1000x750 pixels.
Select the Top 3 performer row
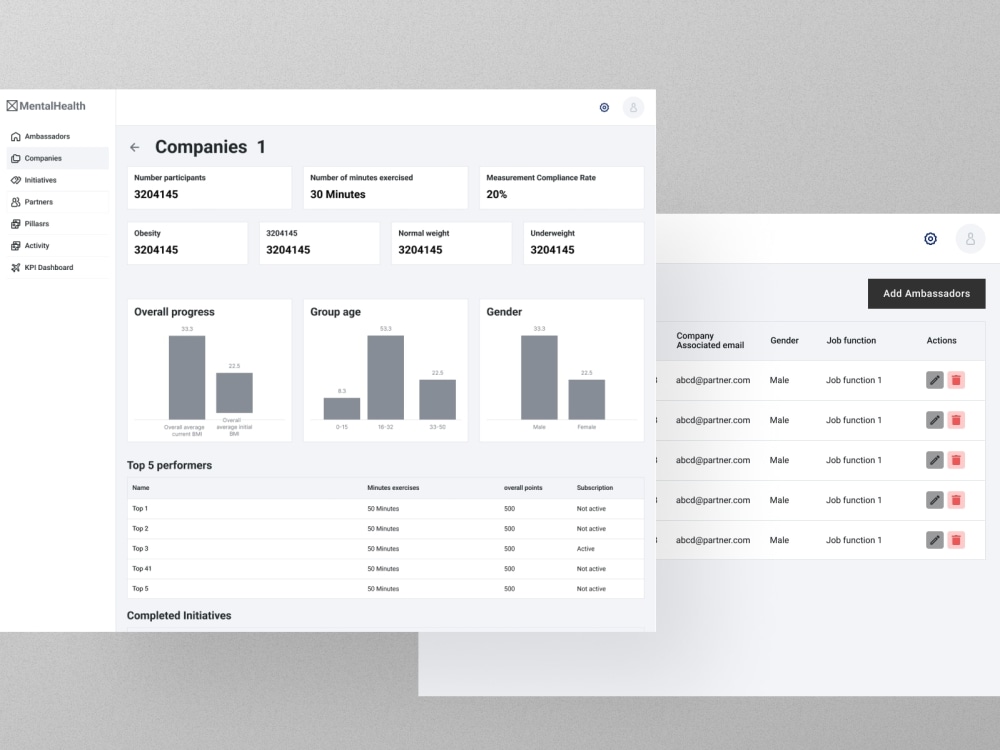coord(385,548)
